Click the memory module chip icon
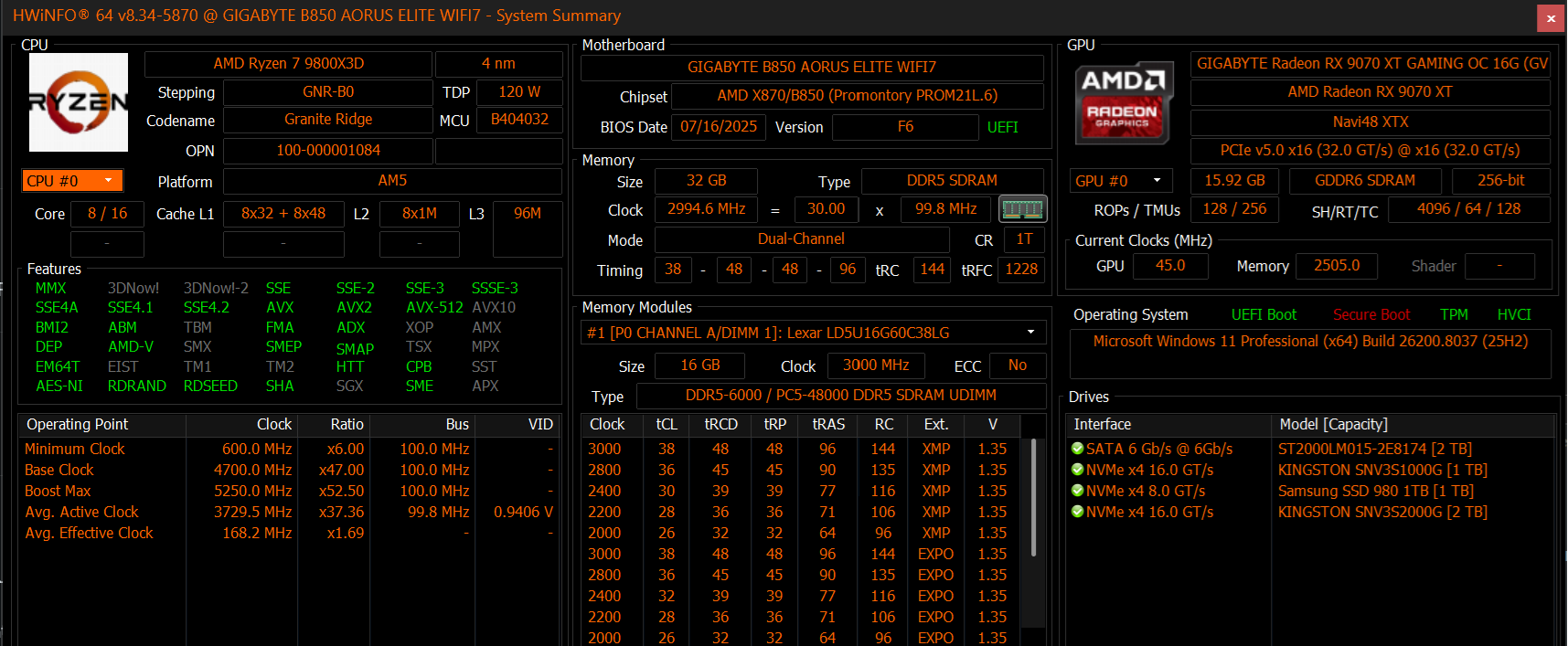Image resolution: width=1568 pixels, height=646 pixels. click(1022, 209)
